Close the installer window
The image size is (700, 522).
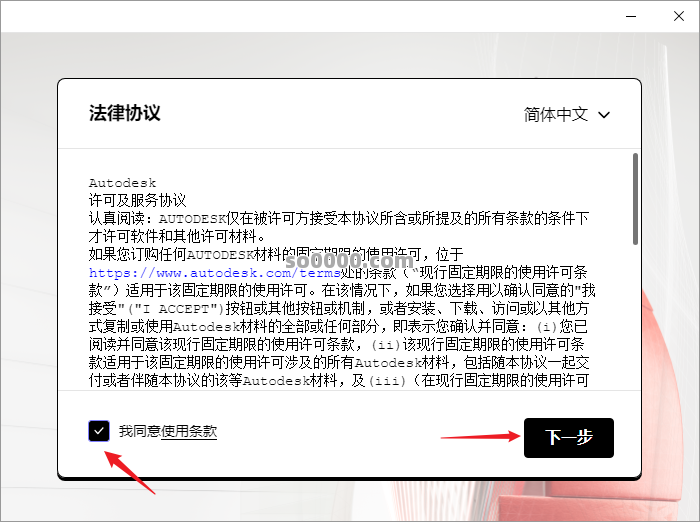coord(679,17)
